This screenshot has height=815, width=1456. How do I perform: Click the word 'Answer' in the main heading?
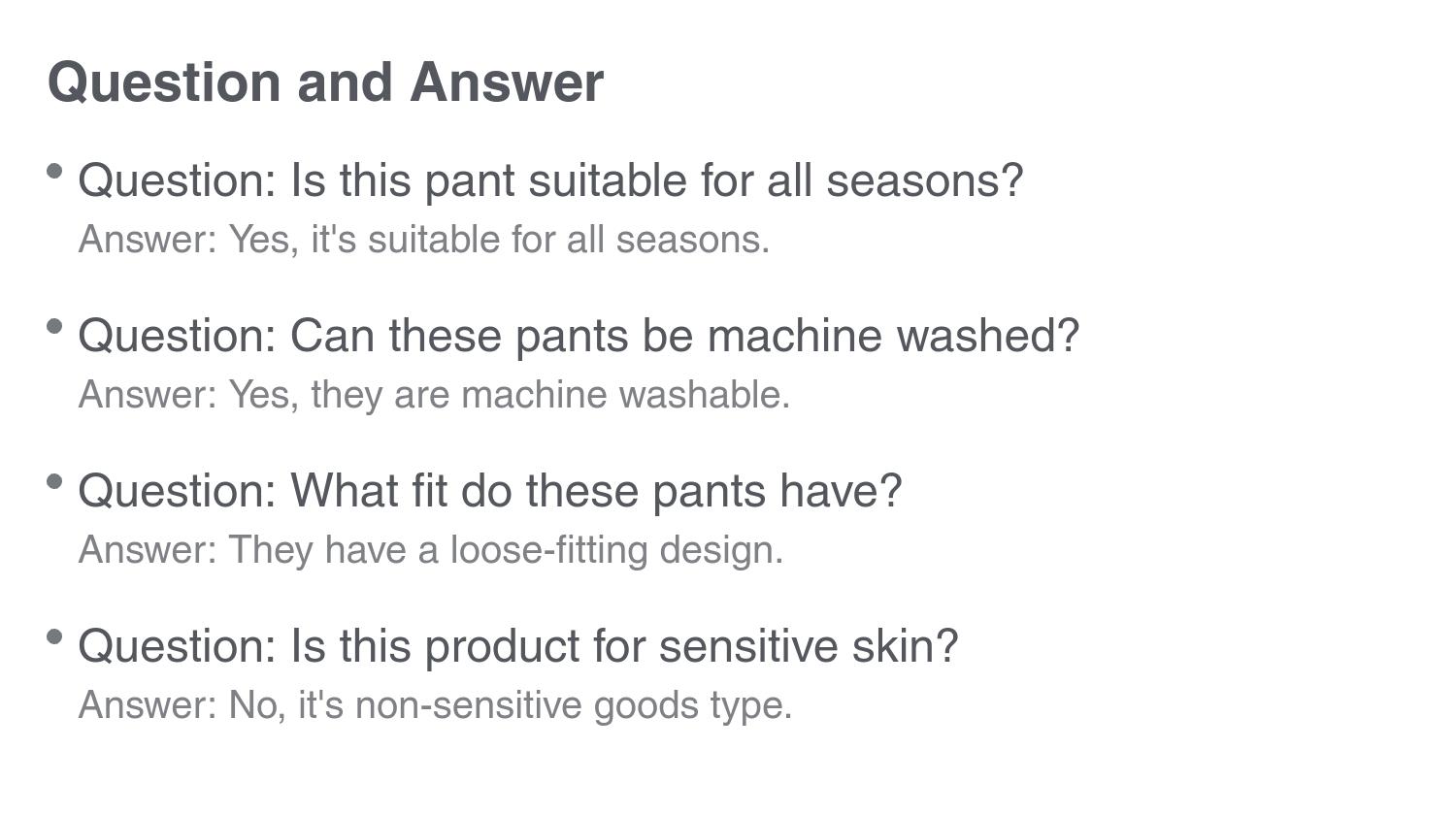click(x=507, y=82)
